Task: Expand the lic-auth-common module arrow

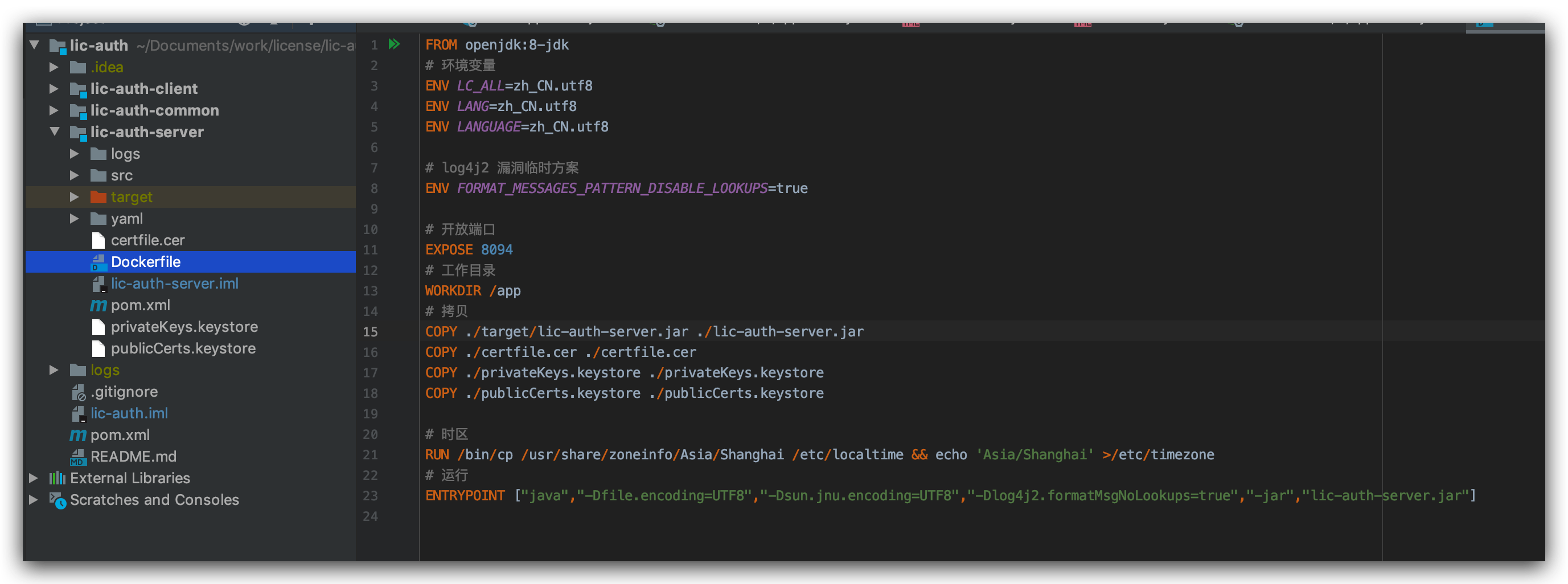Action: pos(54,111)
